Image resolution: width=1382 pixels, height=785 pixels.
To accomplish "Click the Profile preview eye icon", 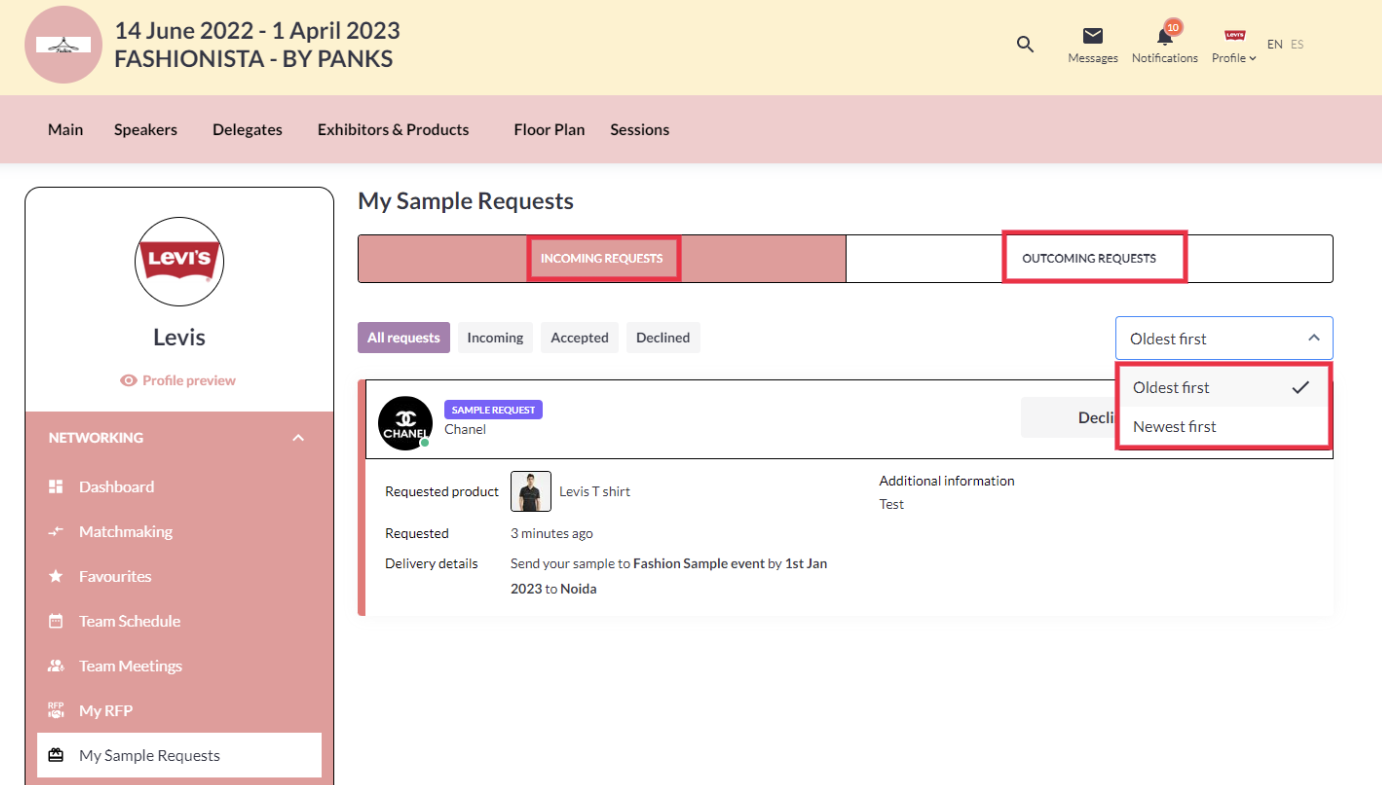I will [x=128, y=381].
